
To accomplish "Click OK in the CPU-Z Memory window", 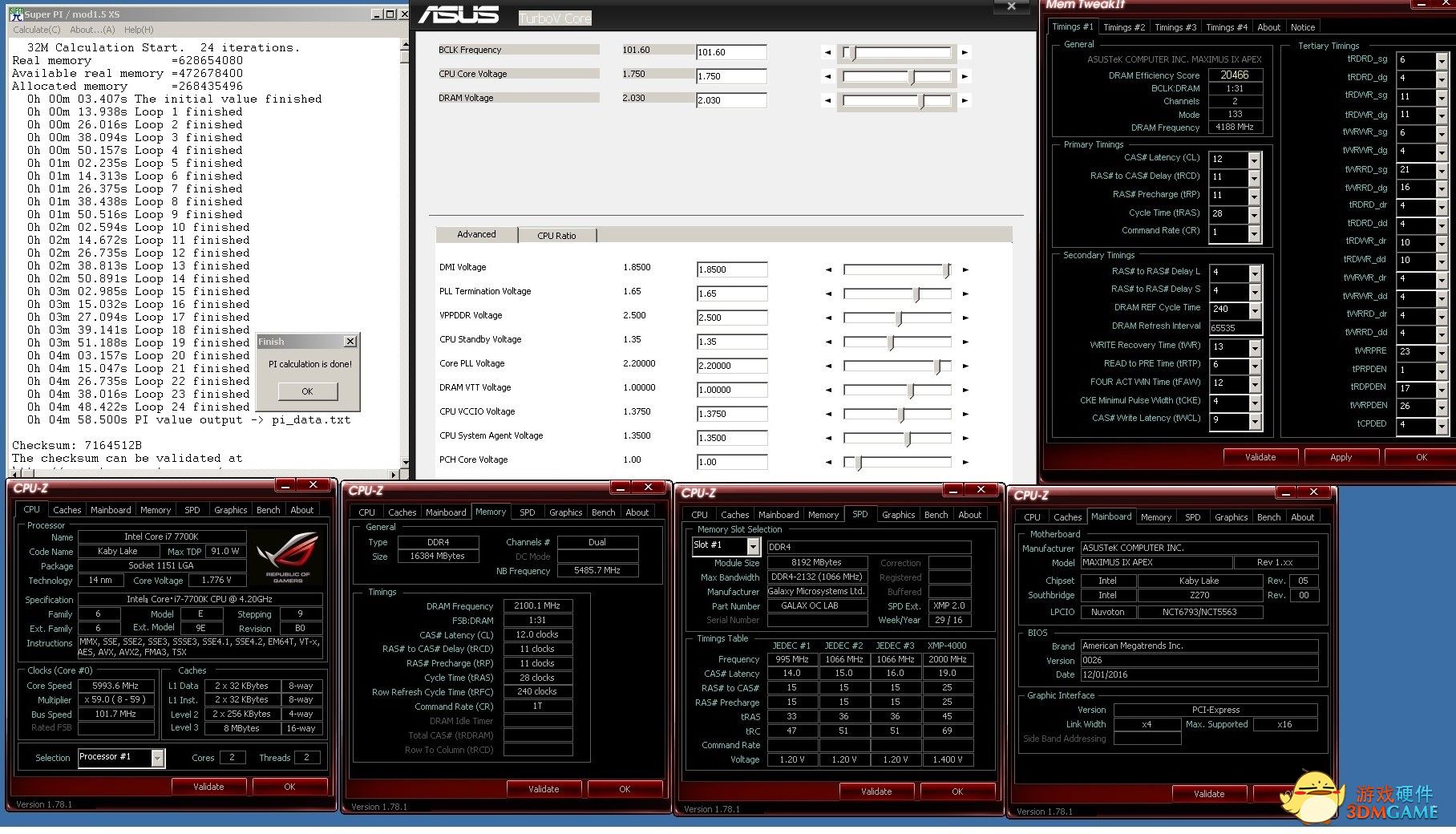I will click(625, 789).
